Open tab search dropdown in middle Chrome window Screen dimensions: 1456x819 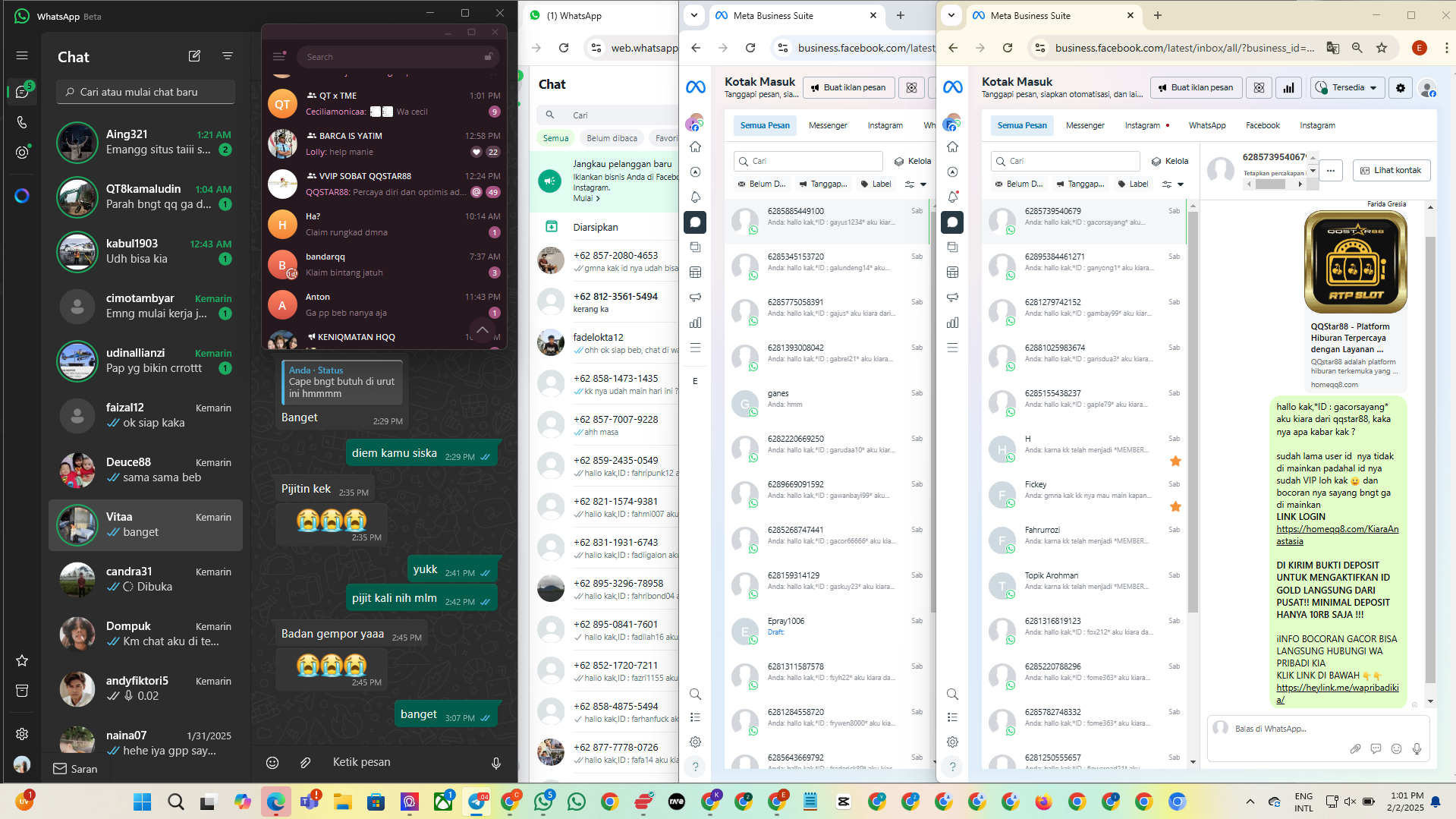693,15
